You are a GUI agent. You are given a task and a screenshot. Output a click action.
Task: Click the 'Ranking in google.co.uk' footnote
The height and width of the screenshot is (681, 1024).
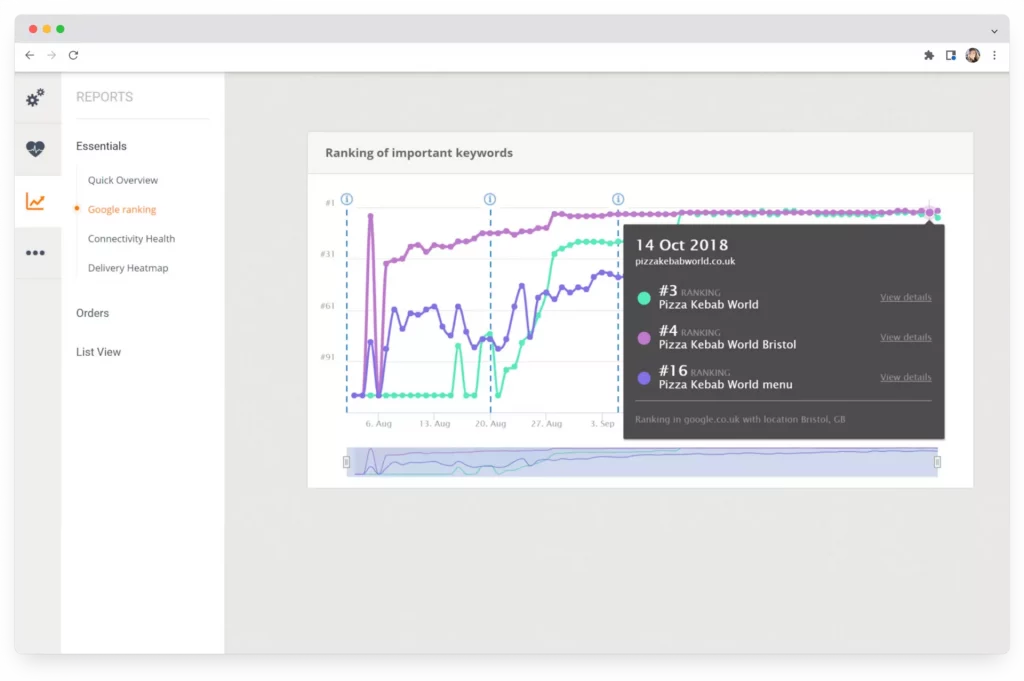[740, 419]
